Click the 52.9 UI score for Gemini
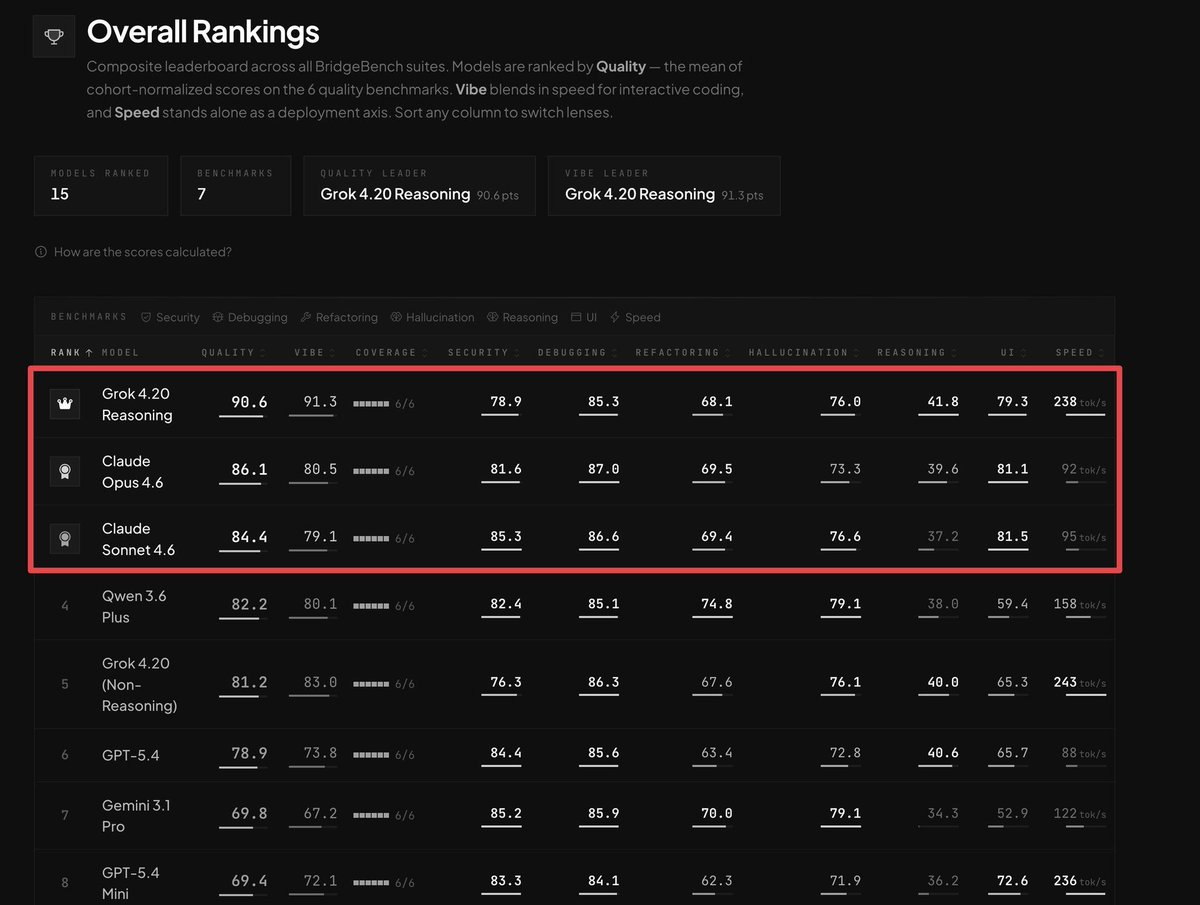 1012,814
